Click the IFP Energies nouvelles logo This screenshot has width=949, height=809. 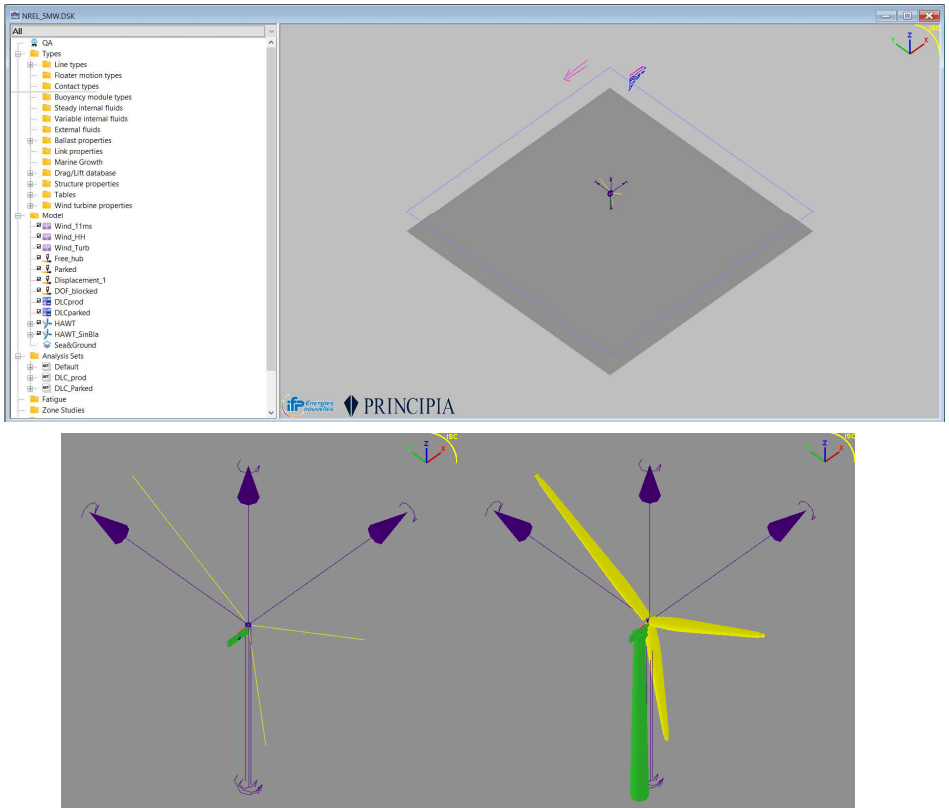point(310,404)
